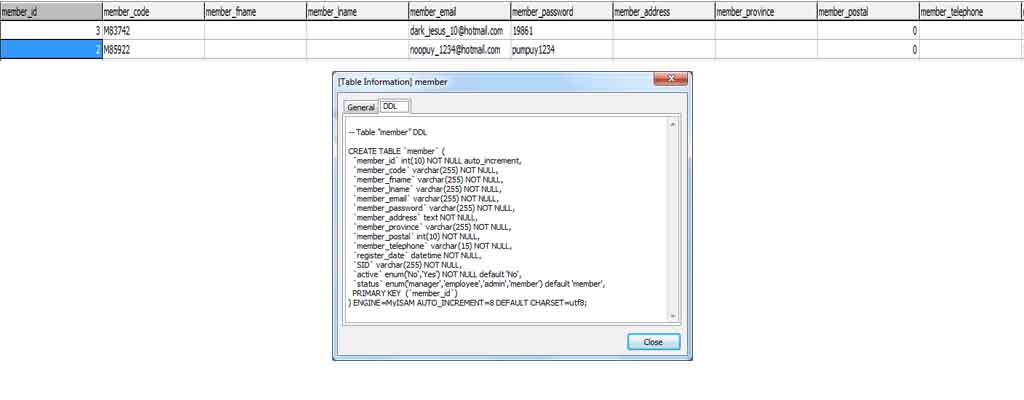Image resolution: width=1024 pixels, height=400 pixels.
Task: Click the member_postal column header
Action: [868, 12]
